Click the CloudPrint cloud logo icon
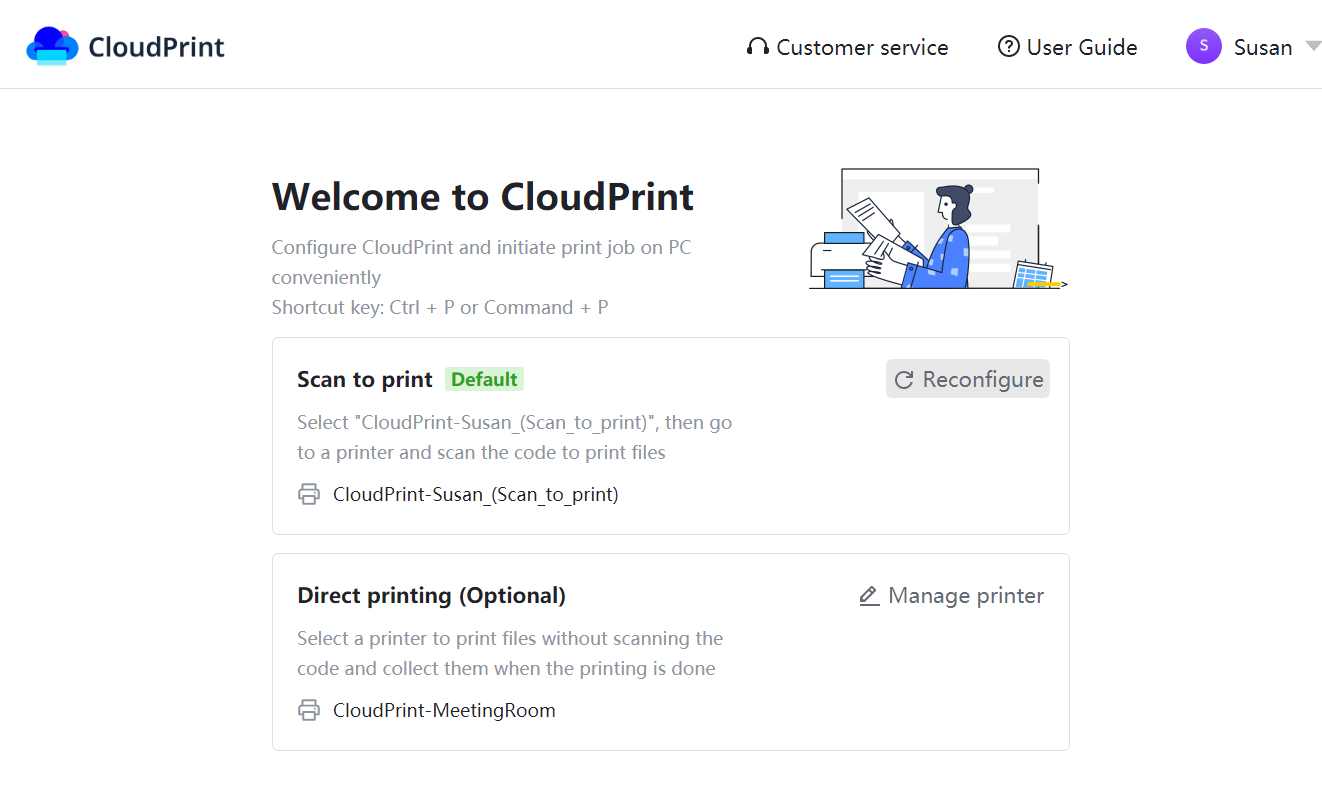This screenshot has height=812, width=1322. (x=51, y=46)
